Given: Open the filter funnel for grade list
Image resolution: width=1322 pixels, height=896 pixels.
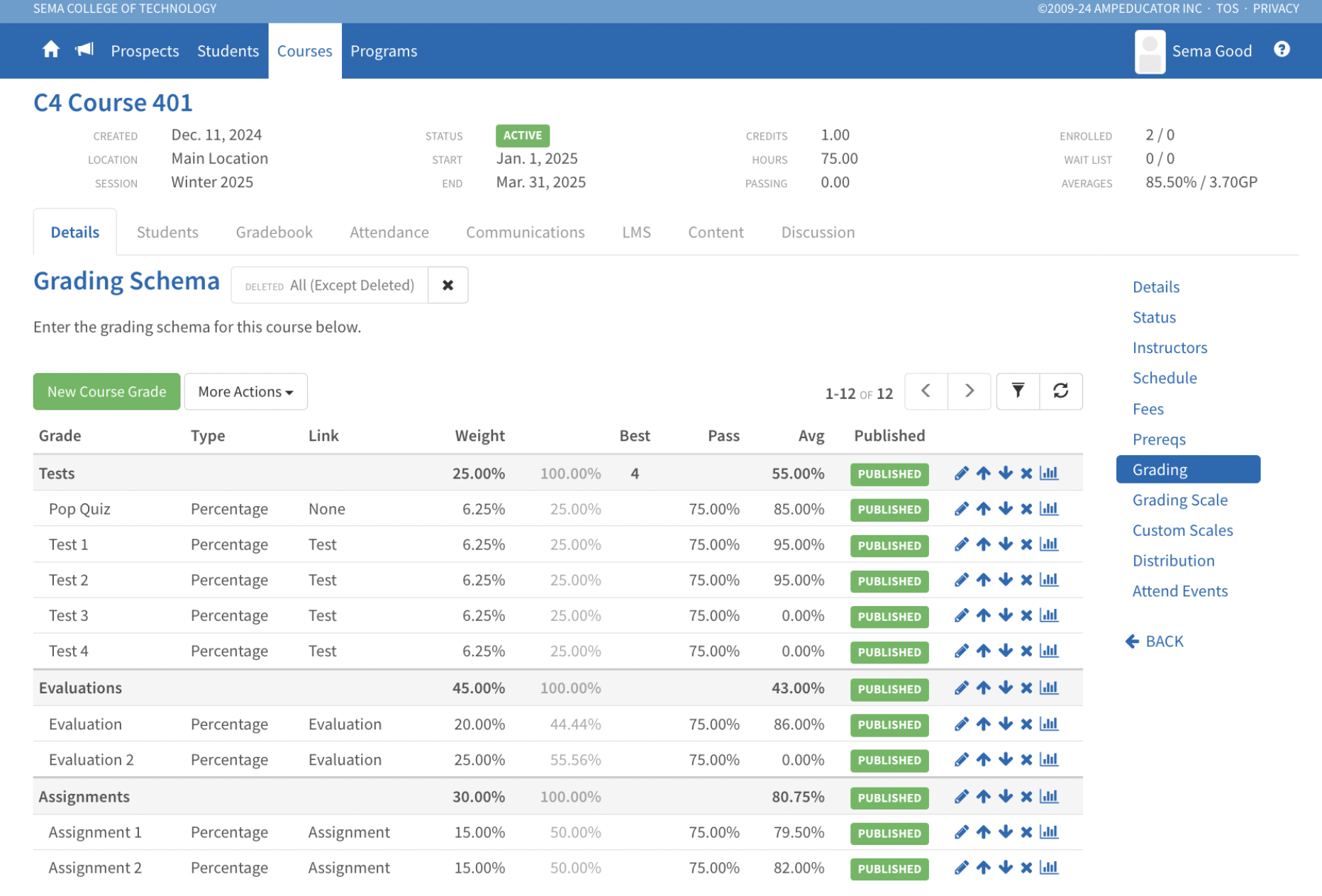Looking at the screenshot, I should (1017, 391).
